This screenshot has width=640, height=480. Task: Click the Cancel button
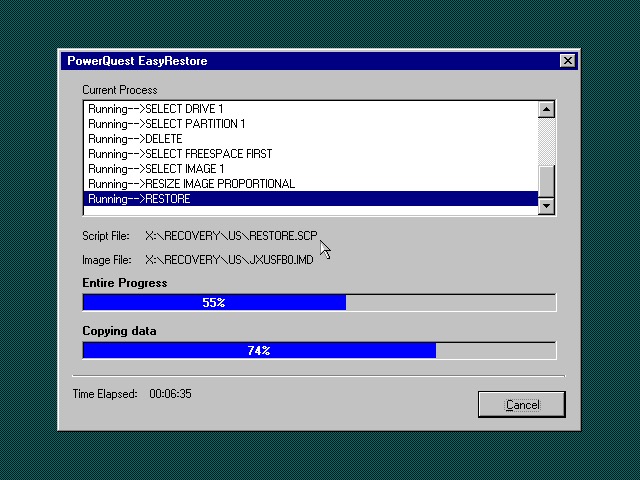pos(522,404)
